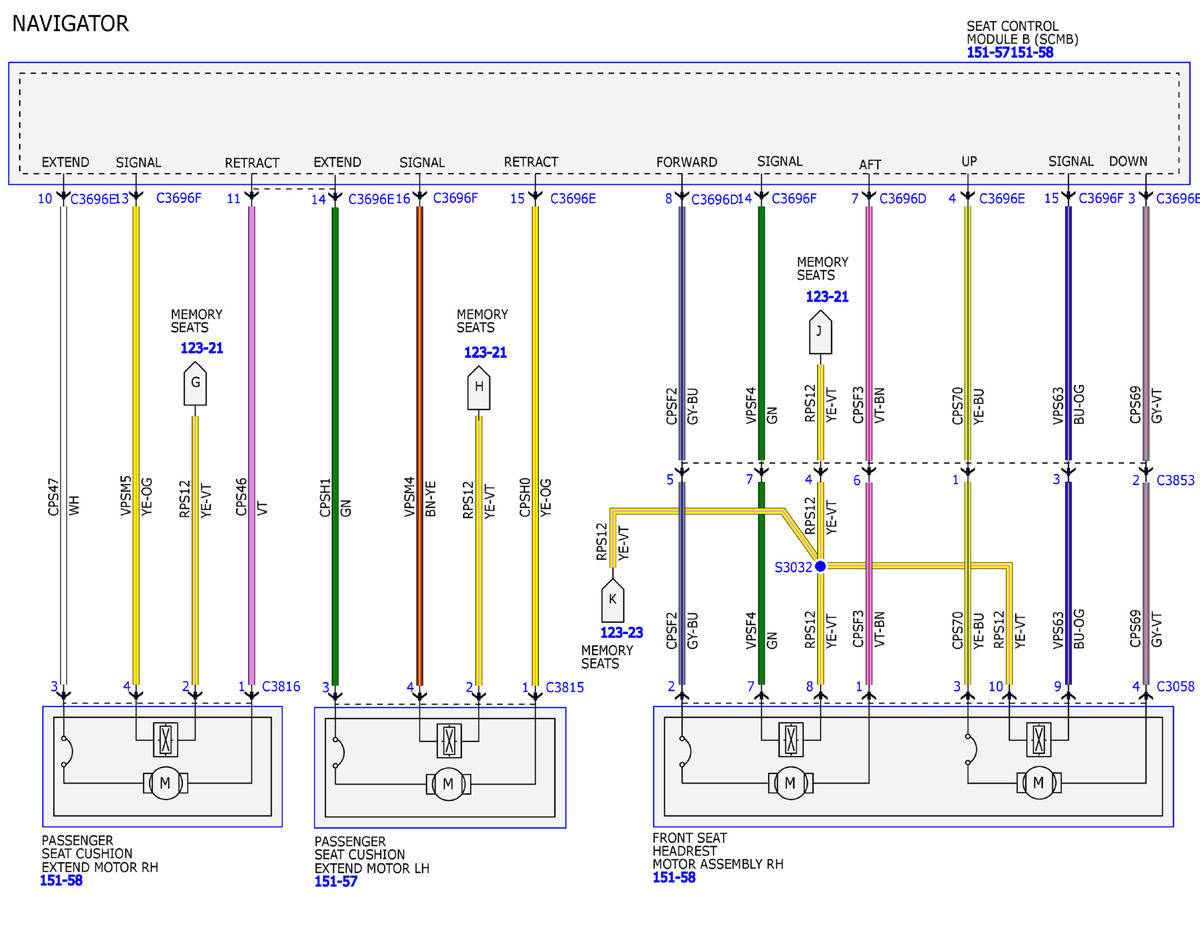Click the C3815 connector label

tap(564, 687)
